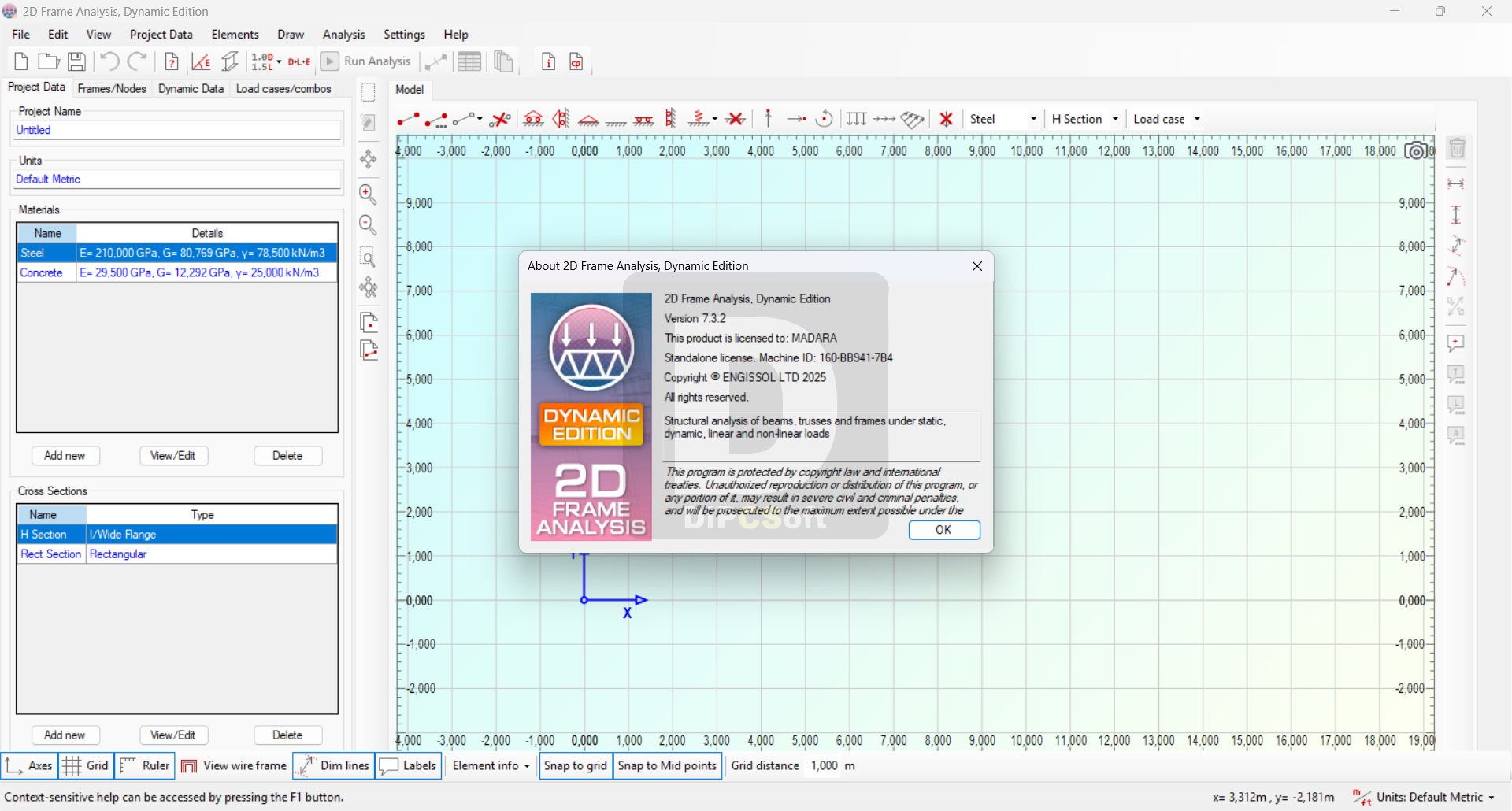This screenshot has width=1512, height=811.
Task: Expand the spring support dropdown arrow
Action: tap(715, 119)
